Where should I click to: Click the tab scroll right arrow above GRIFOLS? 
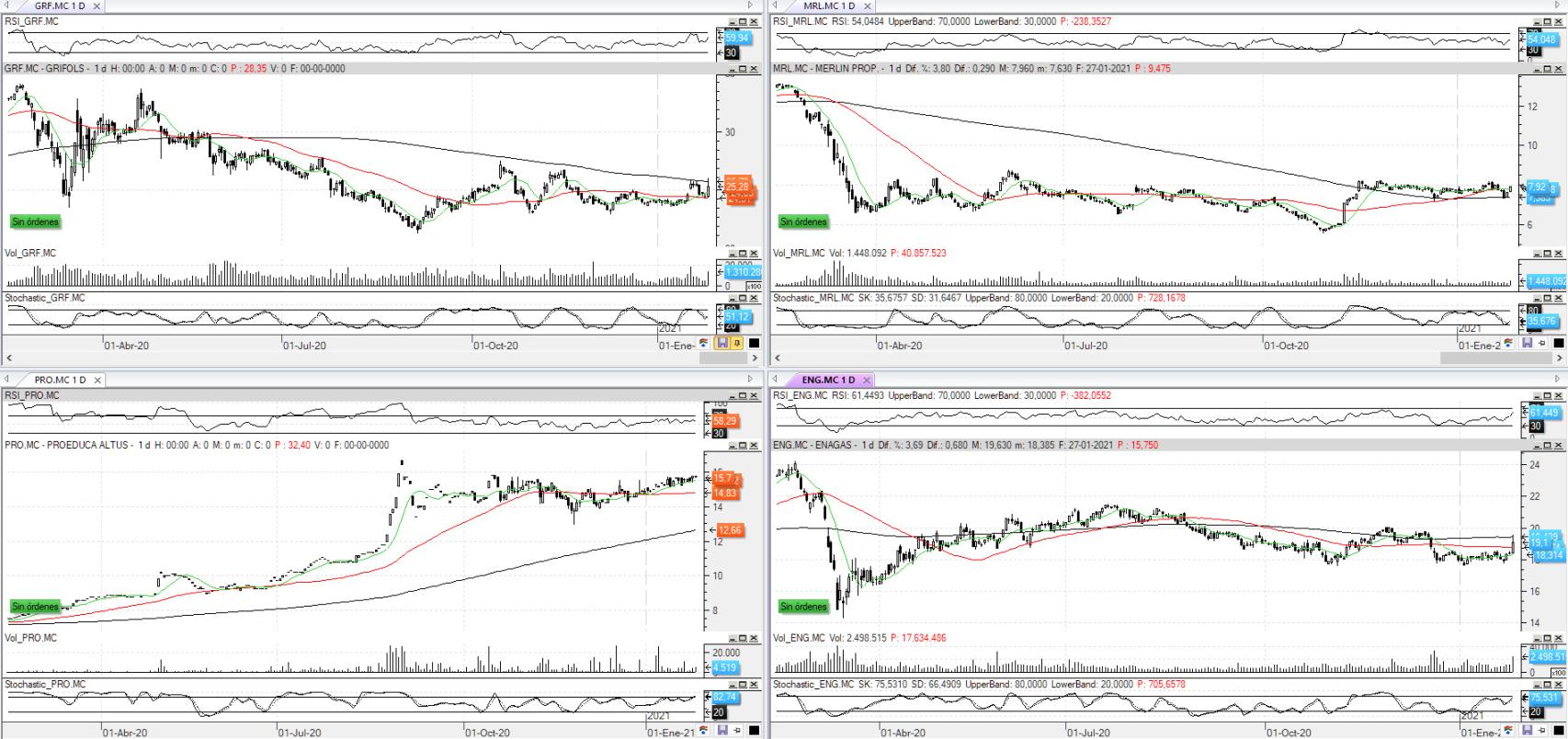750,6
